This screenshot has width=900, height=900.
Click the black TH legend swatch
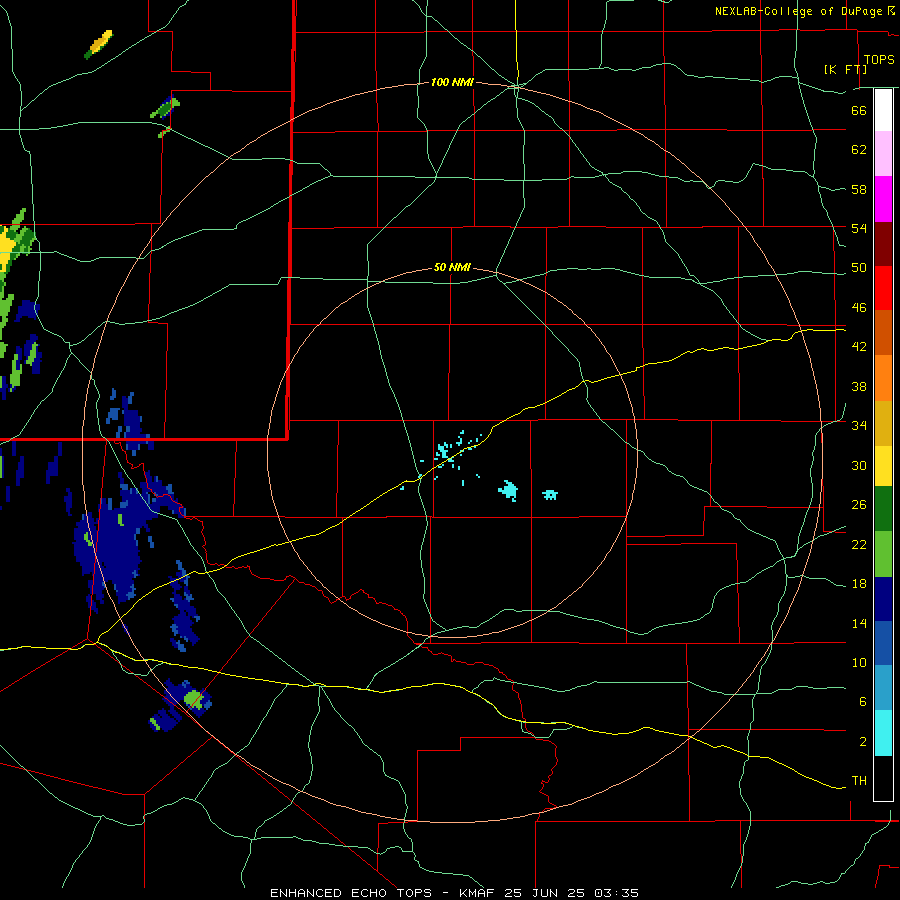point(883,778)
